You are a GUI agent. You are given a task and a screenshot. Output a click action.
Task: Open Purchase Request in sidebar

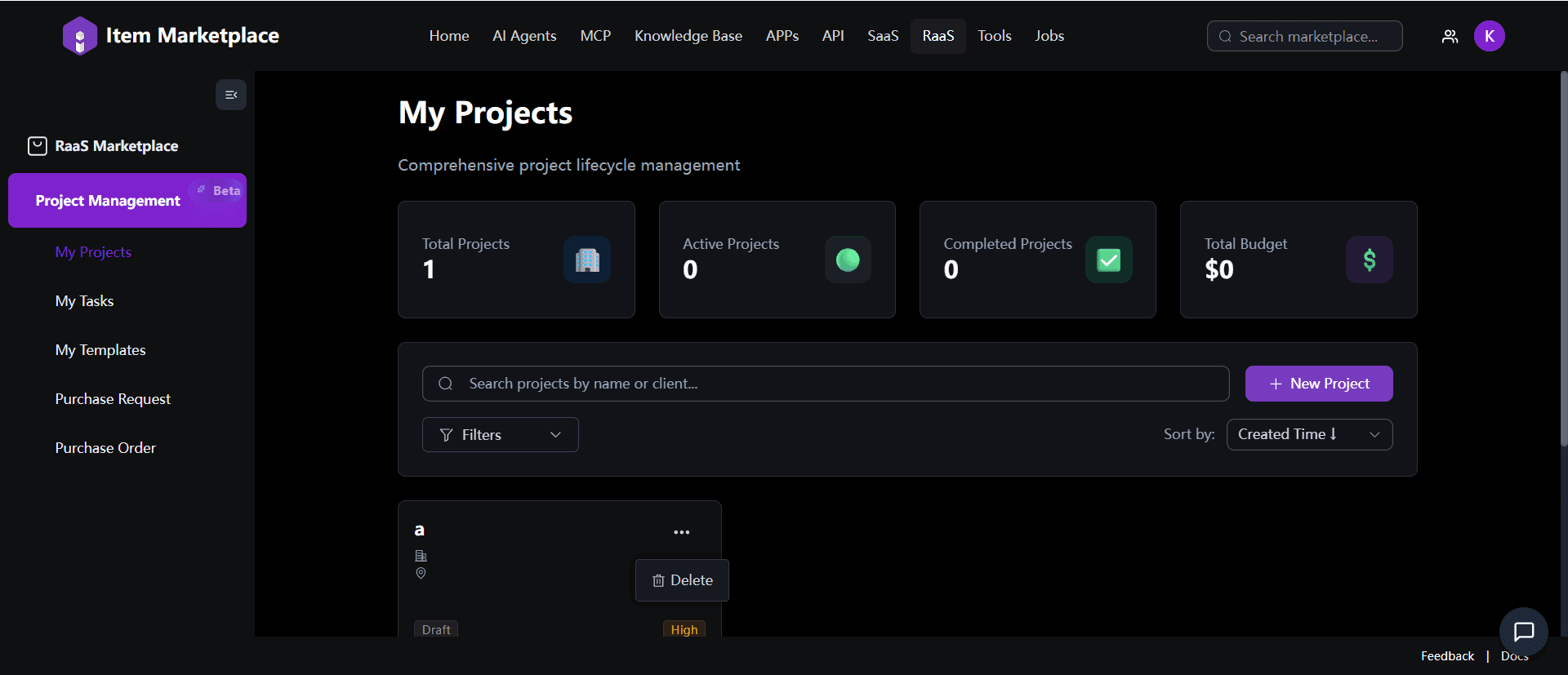click(x=113, y=399)
